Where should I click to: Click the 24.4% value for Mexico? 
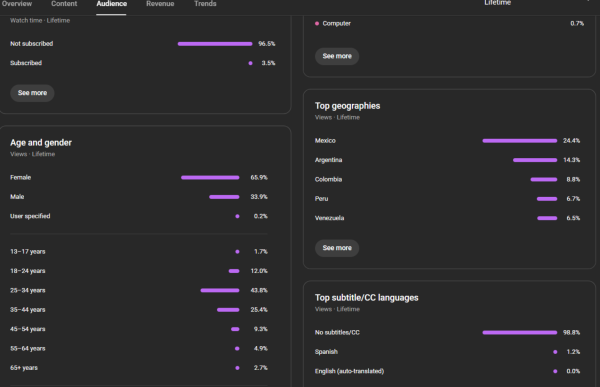pyautogui.click(x=571, y=141)
